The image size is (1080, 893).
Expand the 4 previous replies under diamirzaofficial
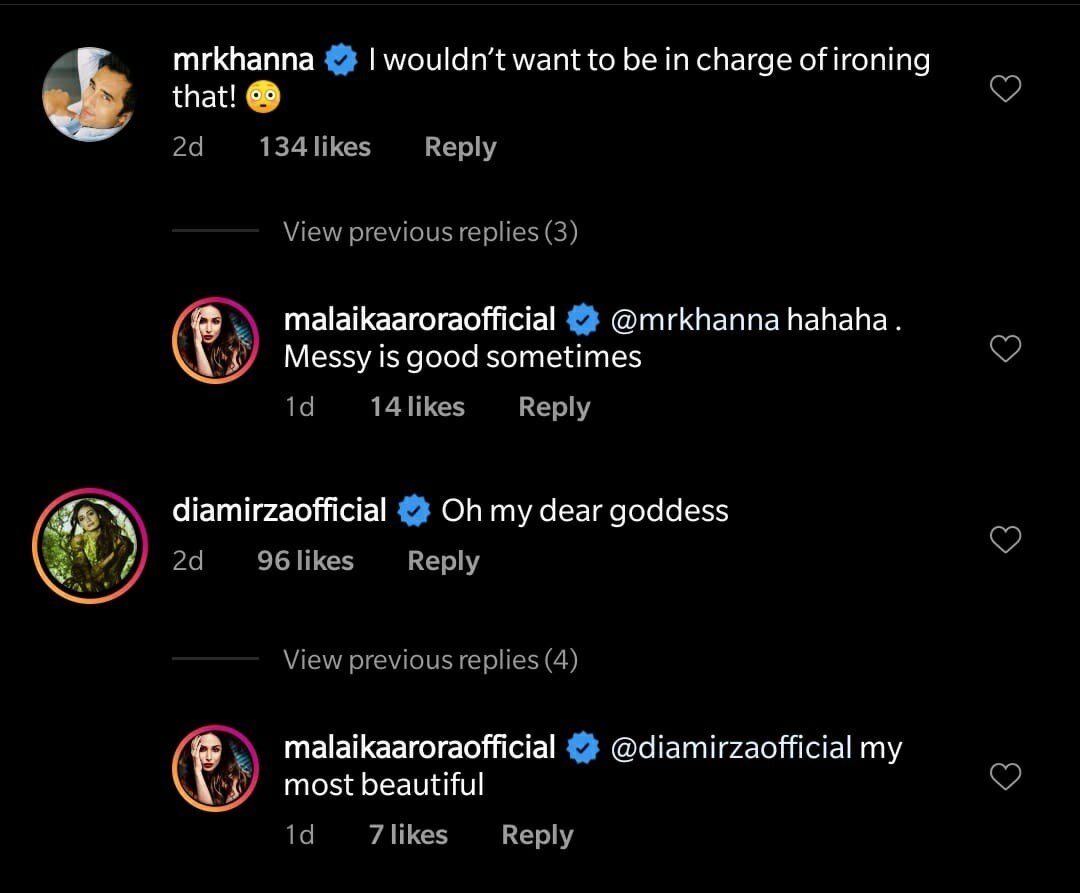[430, 660]
